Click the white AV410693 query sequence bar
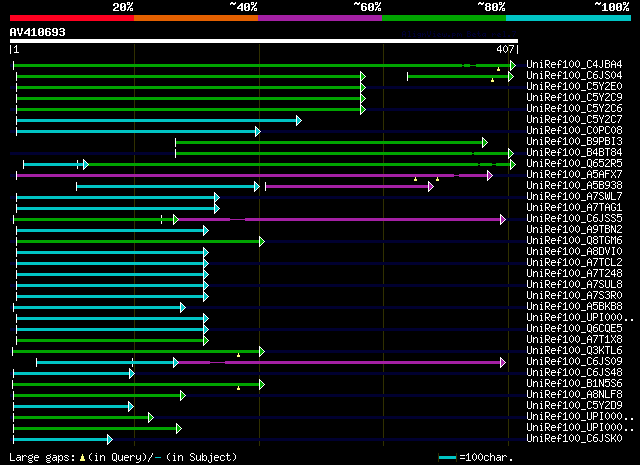Screen dimensions: 640x465 point(264,41)
